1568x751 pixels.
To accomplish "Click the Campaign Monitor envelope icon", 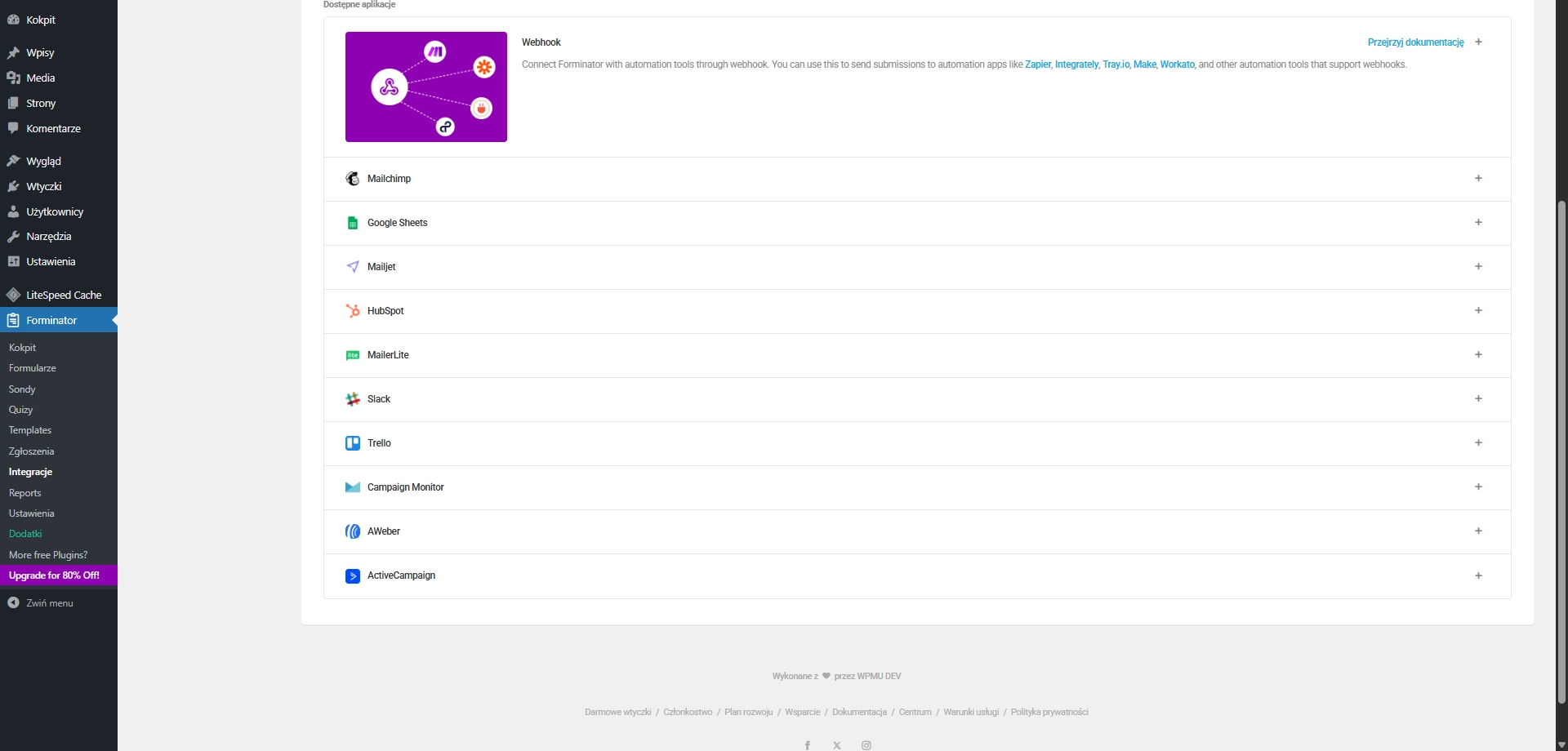I will click(x=353, y=487).
